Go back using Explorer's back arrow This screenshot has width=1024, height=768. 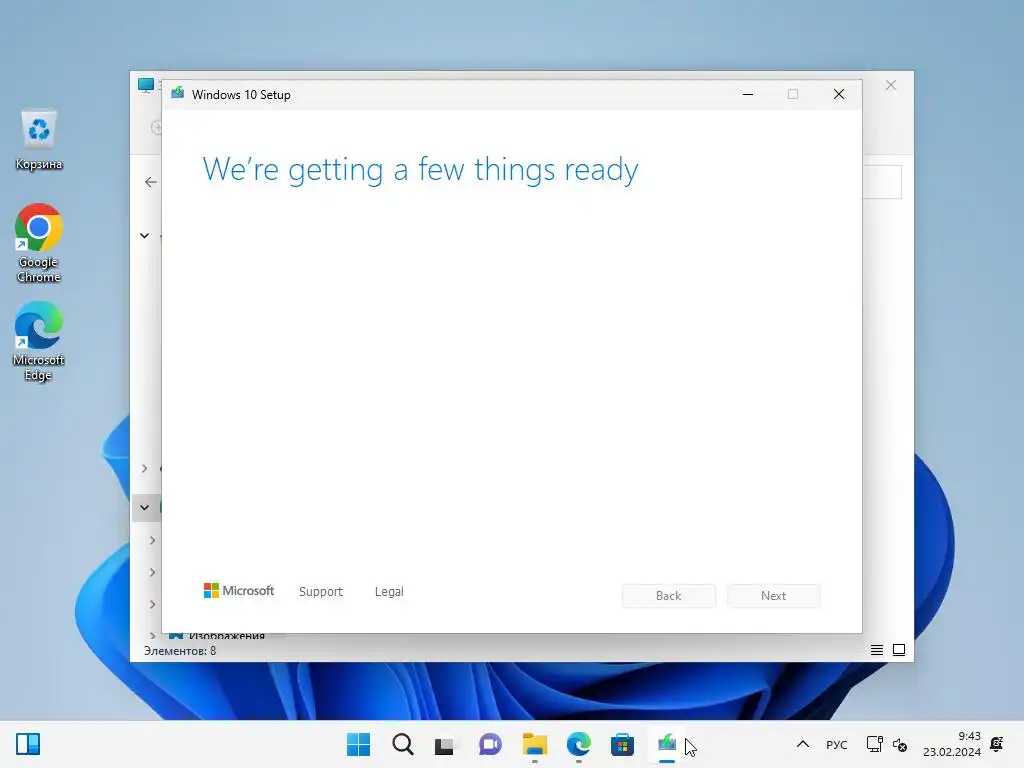(x=151, y=182)
